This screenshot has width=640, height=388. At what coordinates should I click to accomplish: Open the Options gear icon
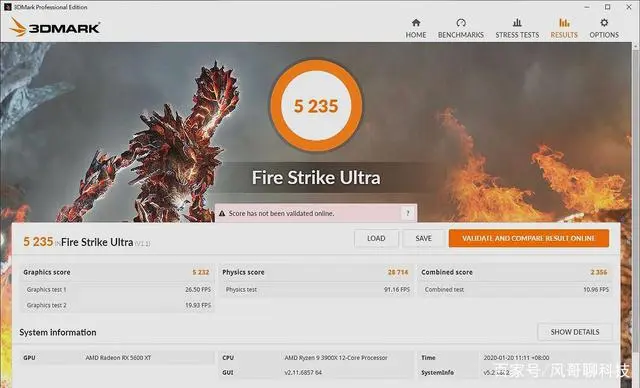click(x=604, y=22)
